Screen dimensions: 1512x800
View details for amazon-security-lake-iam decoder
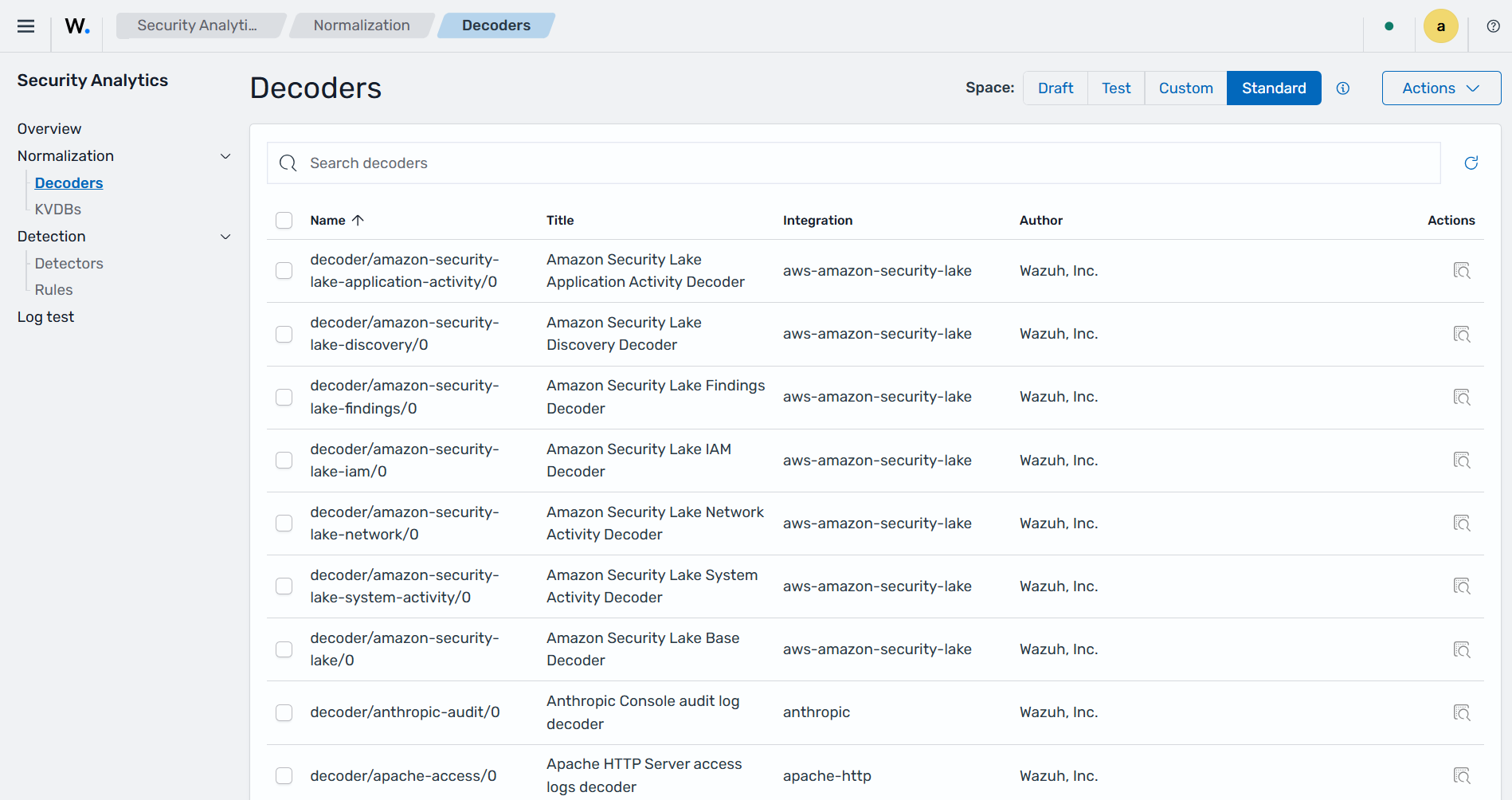tap(1462, 461)
